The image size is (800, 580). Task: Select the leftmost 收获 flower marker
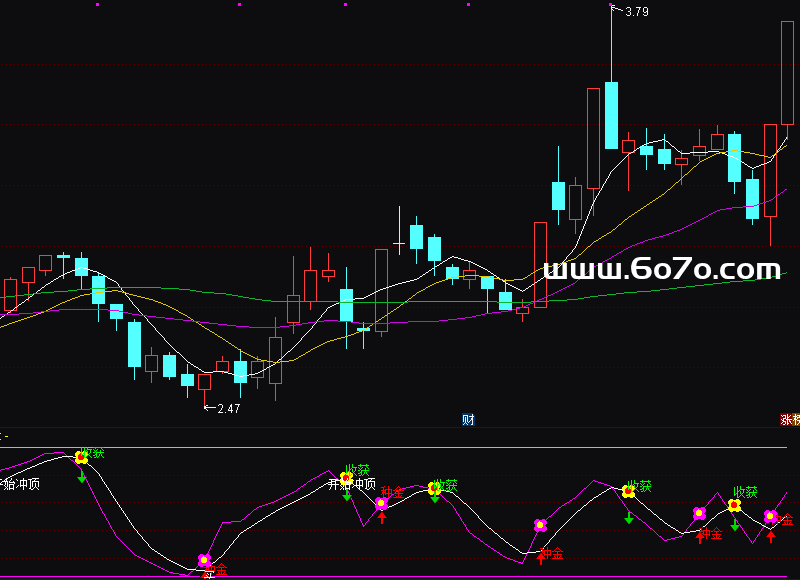[82, 457]
